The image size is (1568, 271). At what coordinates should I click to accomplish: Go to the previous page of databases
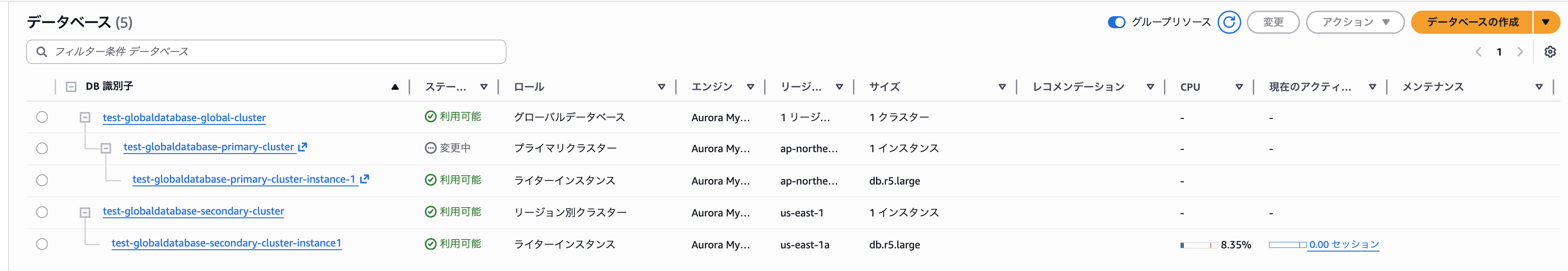(x=1479, y=52)
